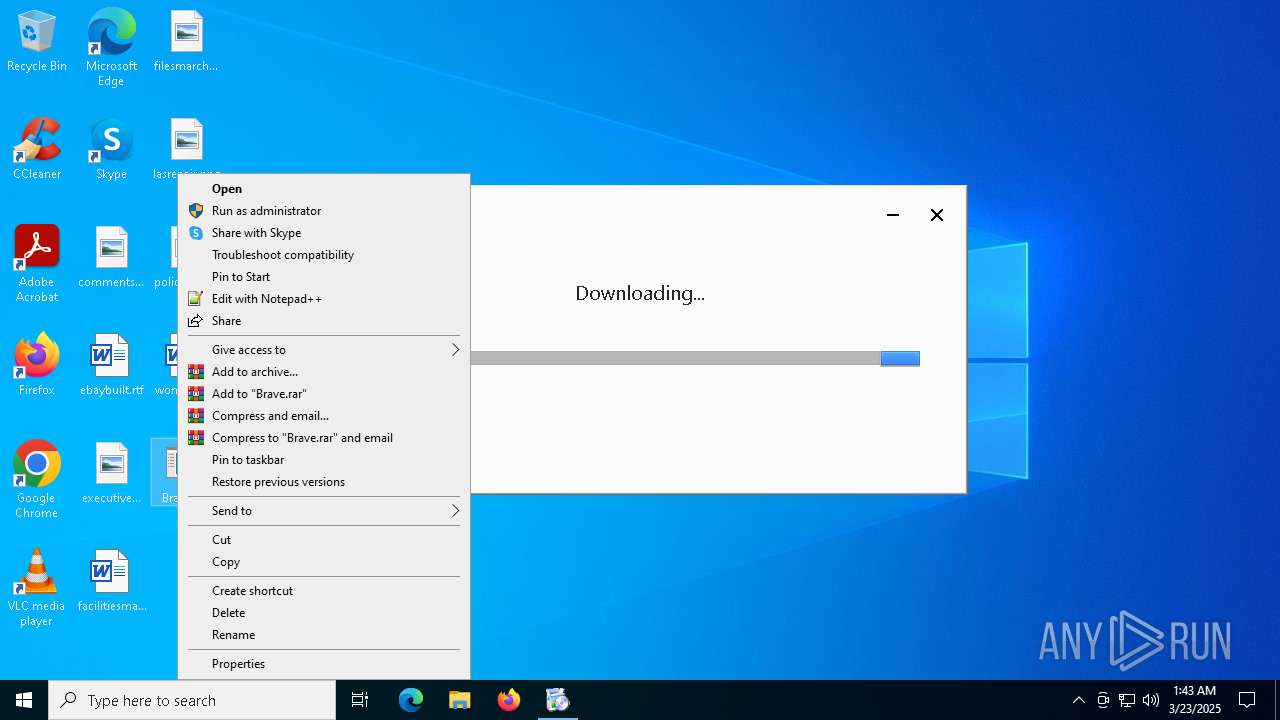Screen dimensions: 1280x720
Task: Click the taskbar search box
Action: click(192, 700)
